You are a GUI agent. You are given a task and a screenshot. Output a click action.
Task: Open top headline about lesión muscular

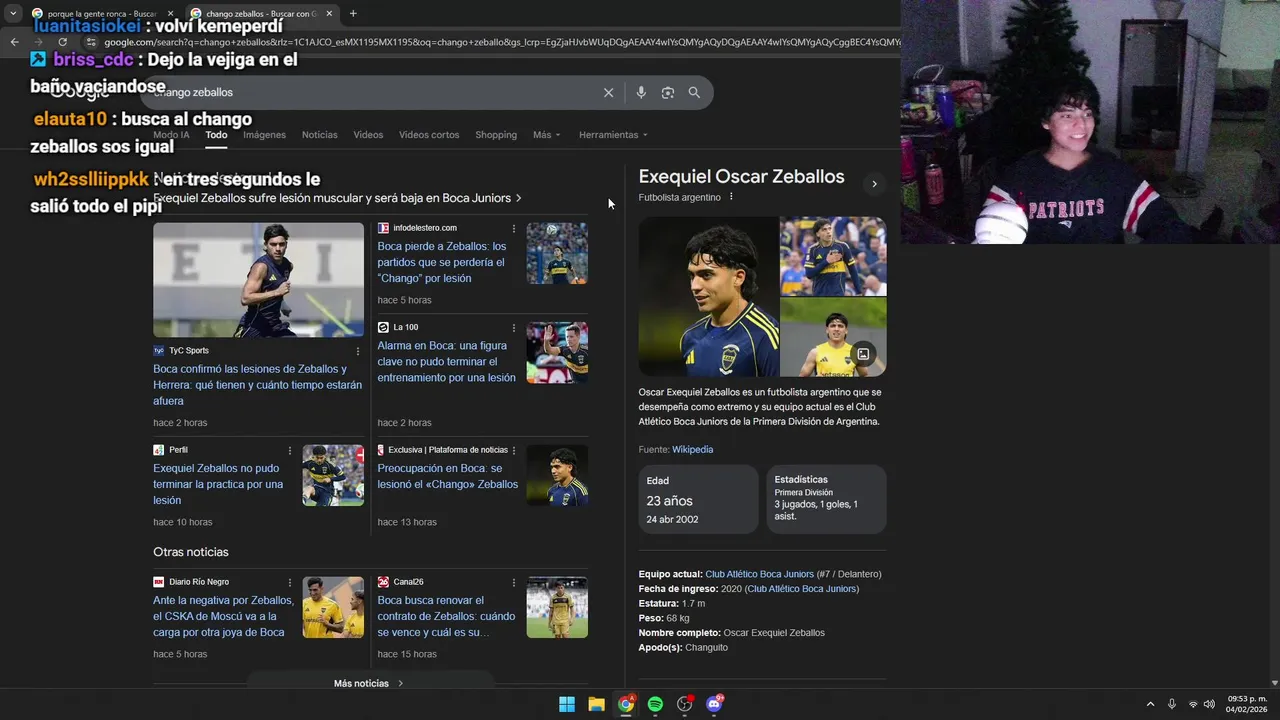(337, 198)
